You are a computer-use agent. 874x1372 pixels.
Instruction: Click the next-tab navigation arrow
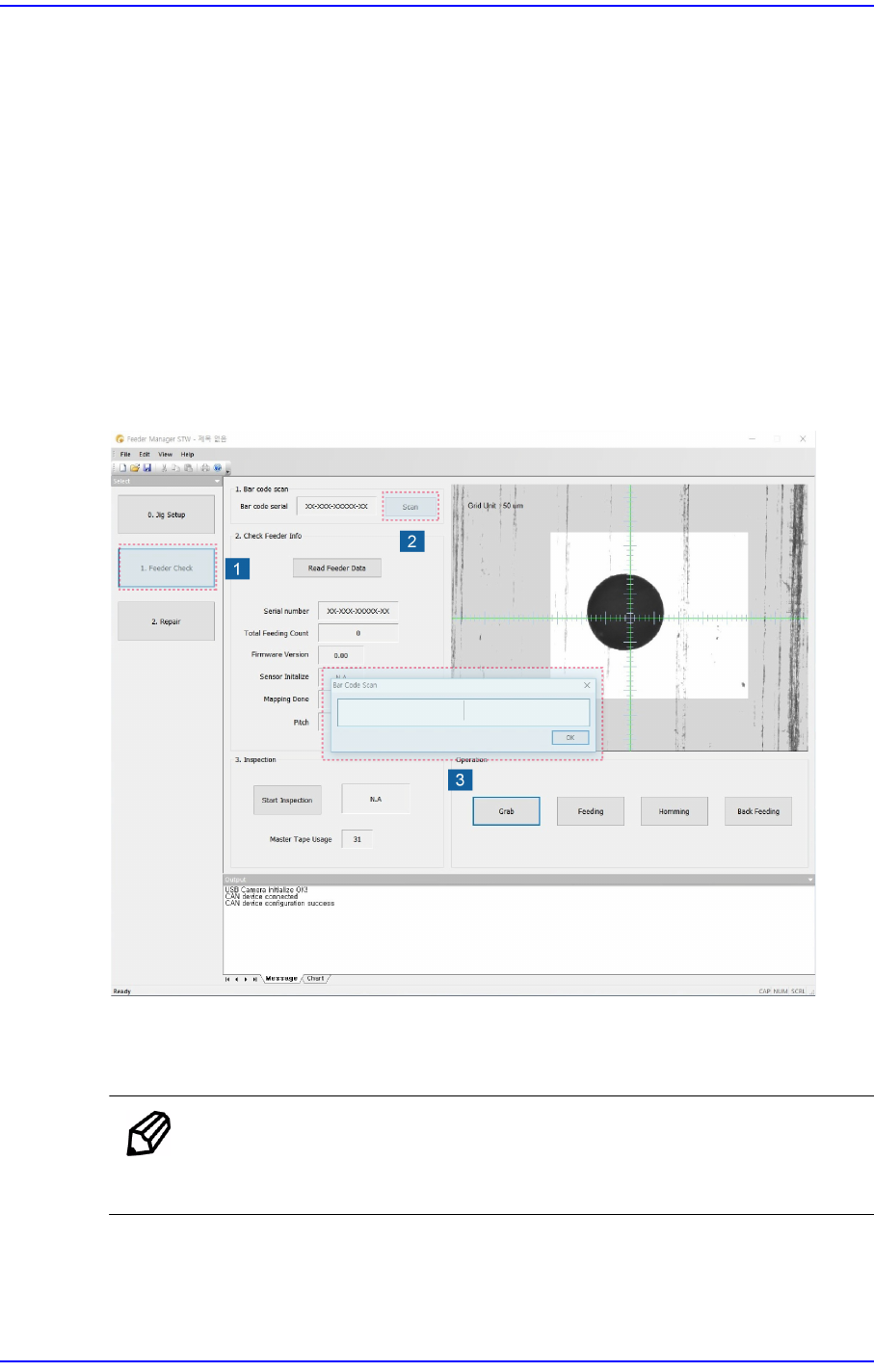coord(246,979)
